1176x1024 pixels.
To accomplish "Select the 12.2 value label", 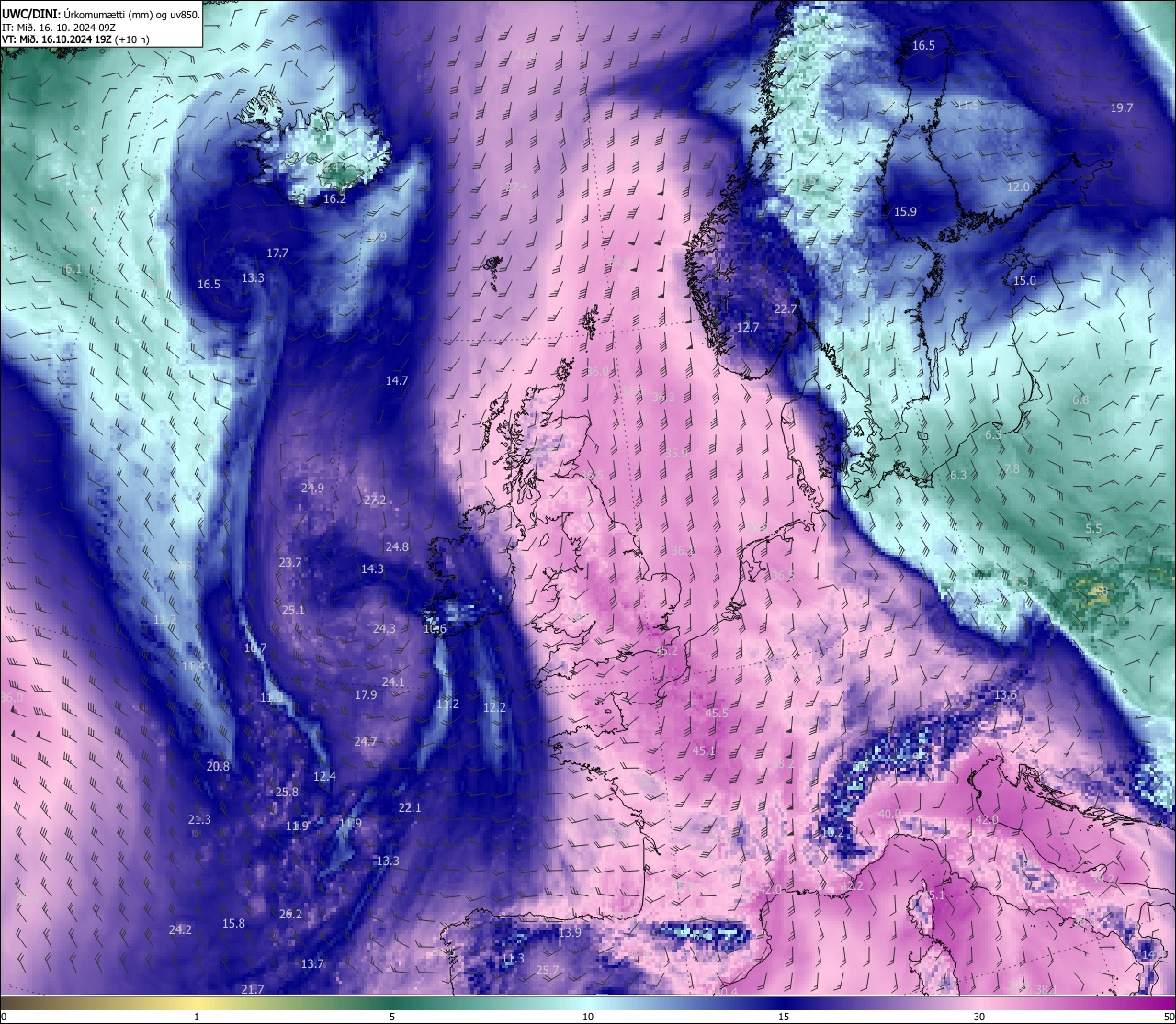I will (494, 707).
